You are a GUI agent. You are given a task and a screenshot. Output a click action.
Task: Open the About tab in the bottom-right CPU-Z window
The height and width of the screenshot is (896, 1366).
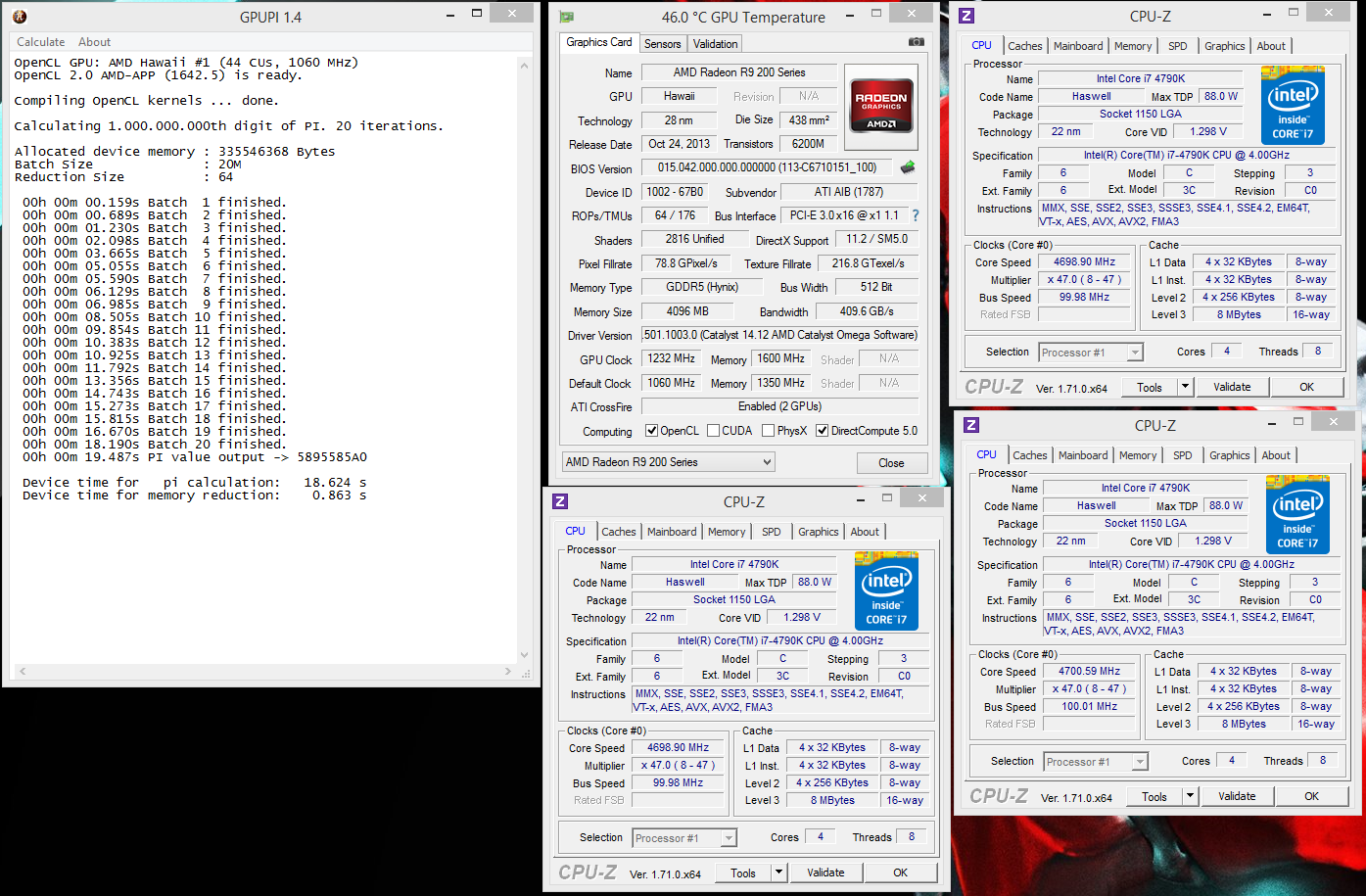pyautogui.click(x=1276, y=455)
